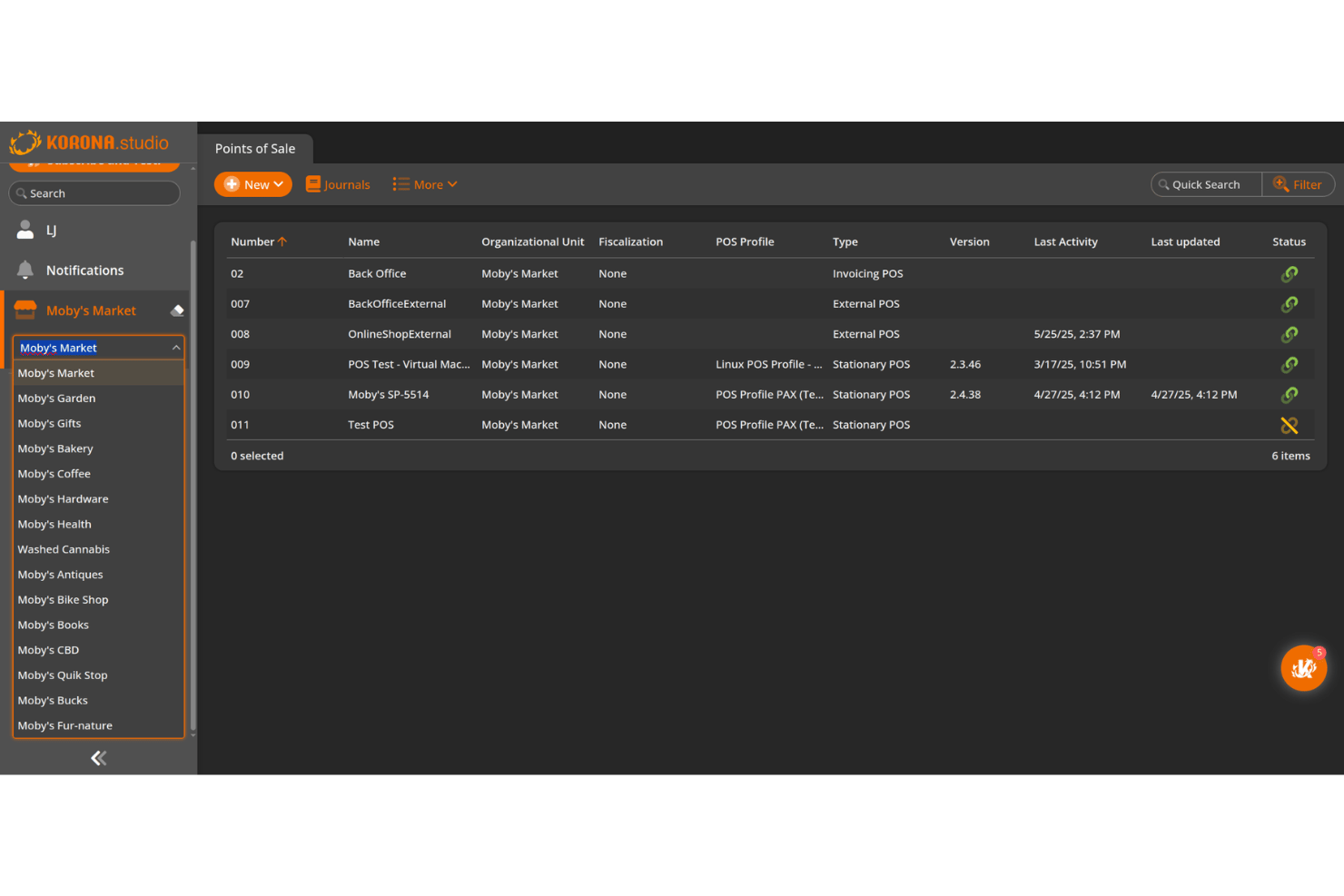Sort by the Fiscalization column header

click(x=630, y=241)
